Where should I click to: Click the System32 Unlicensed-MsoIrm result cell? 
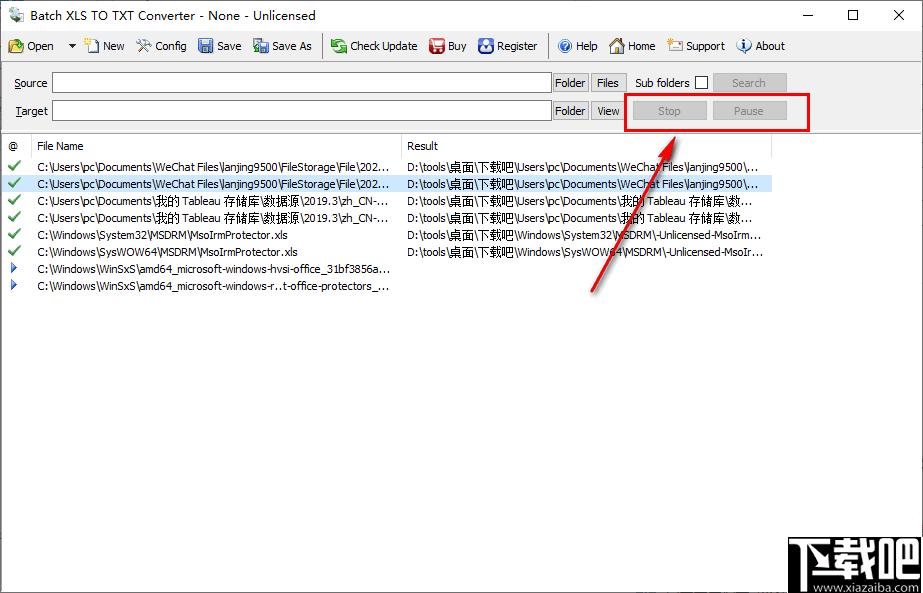tap(584, 235)
